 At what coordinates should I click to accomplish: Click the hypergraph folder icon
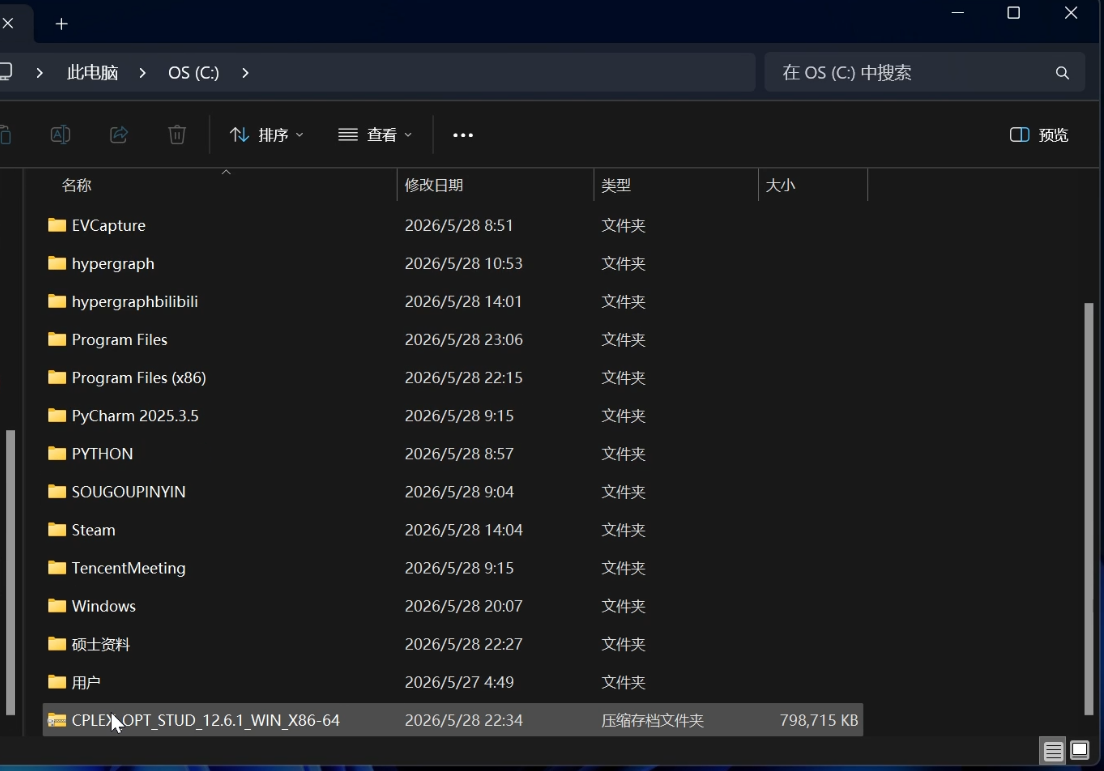57,263
